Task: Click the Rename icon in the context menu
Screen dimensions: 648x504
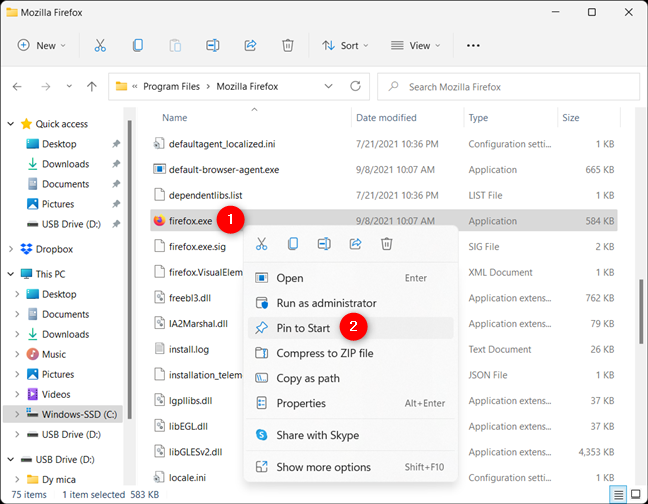Action: 324,244
